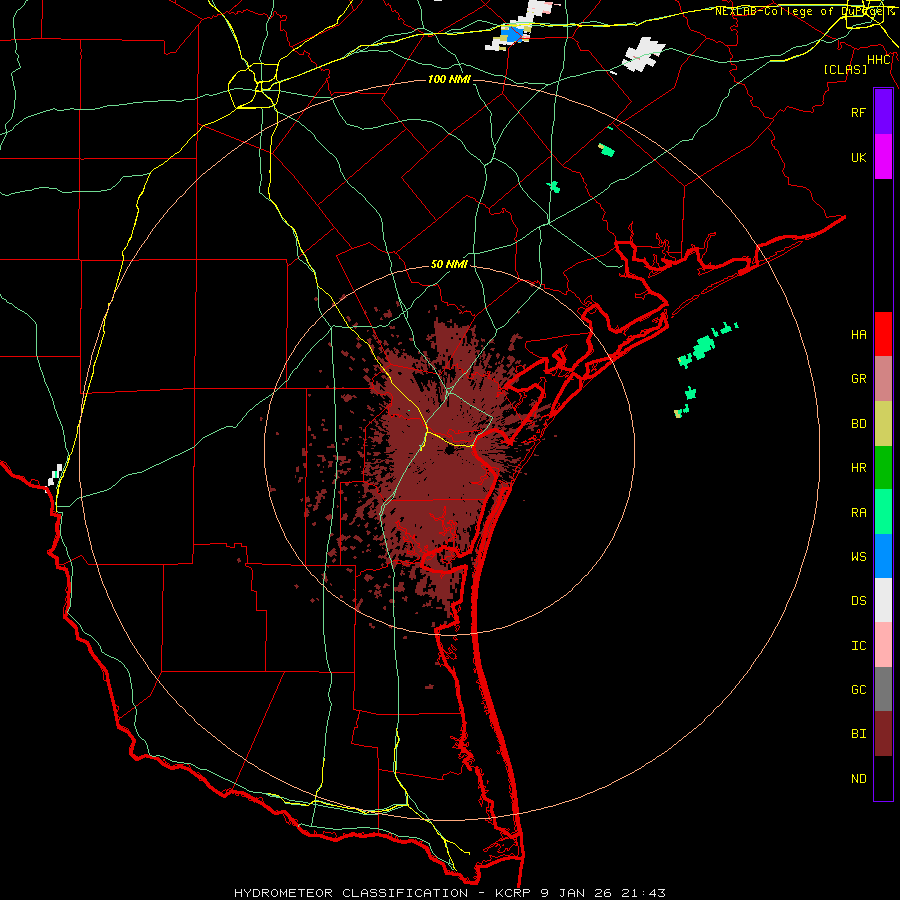Click the [CLAS] legend header text
Viewport: 900px width, 900px height.
click(x=845, y=69)
